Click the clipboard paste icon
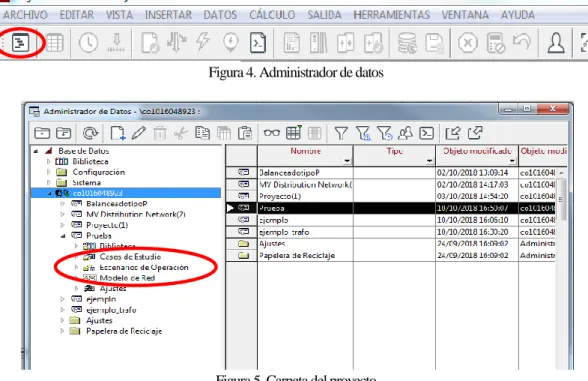 point(245,133)
